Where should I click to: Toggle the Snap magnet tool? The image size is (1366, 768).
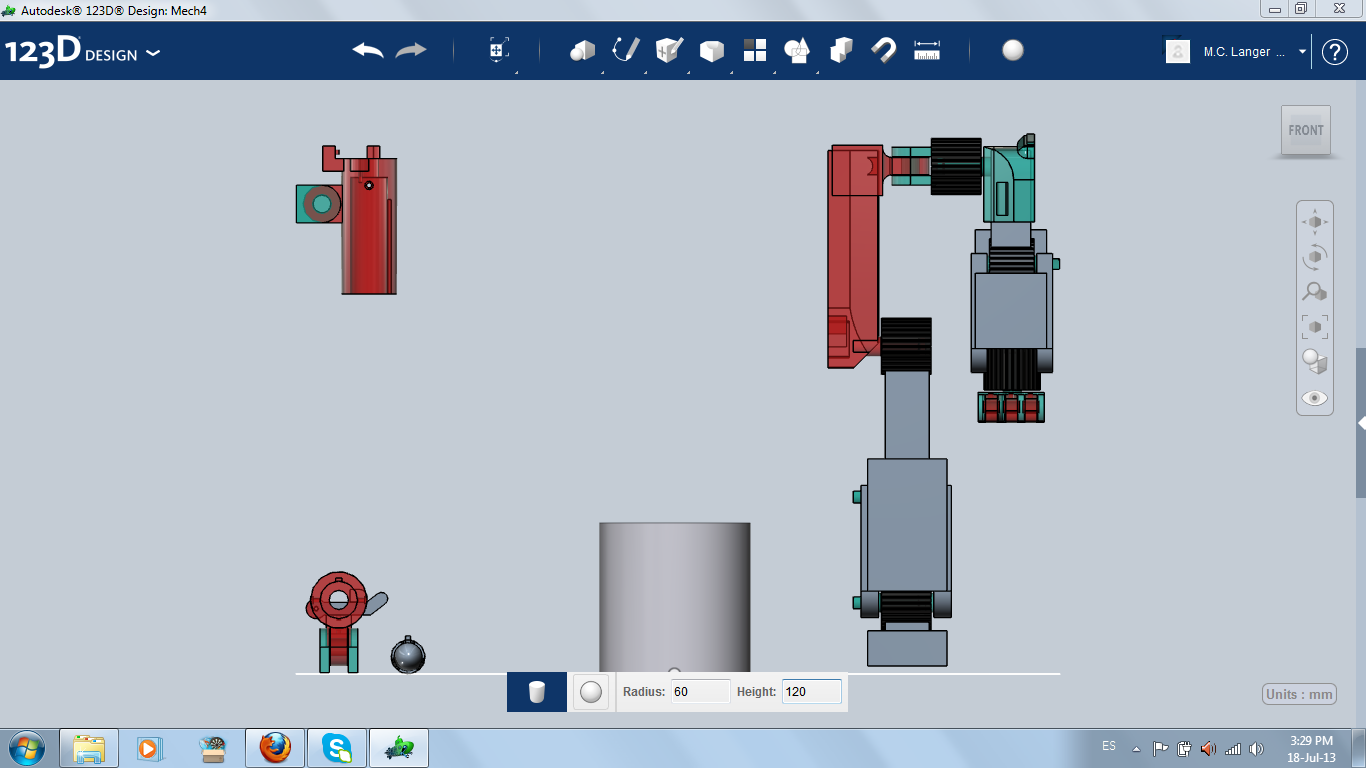coord(883,50)
